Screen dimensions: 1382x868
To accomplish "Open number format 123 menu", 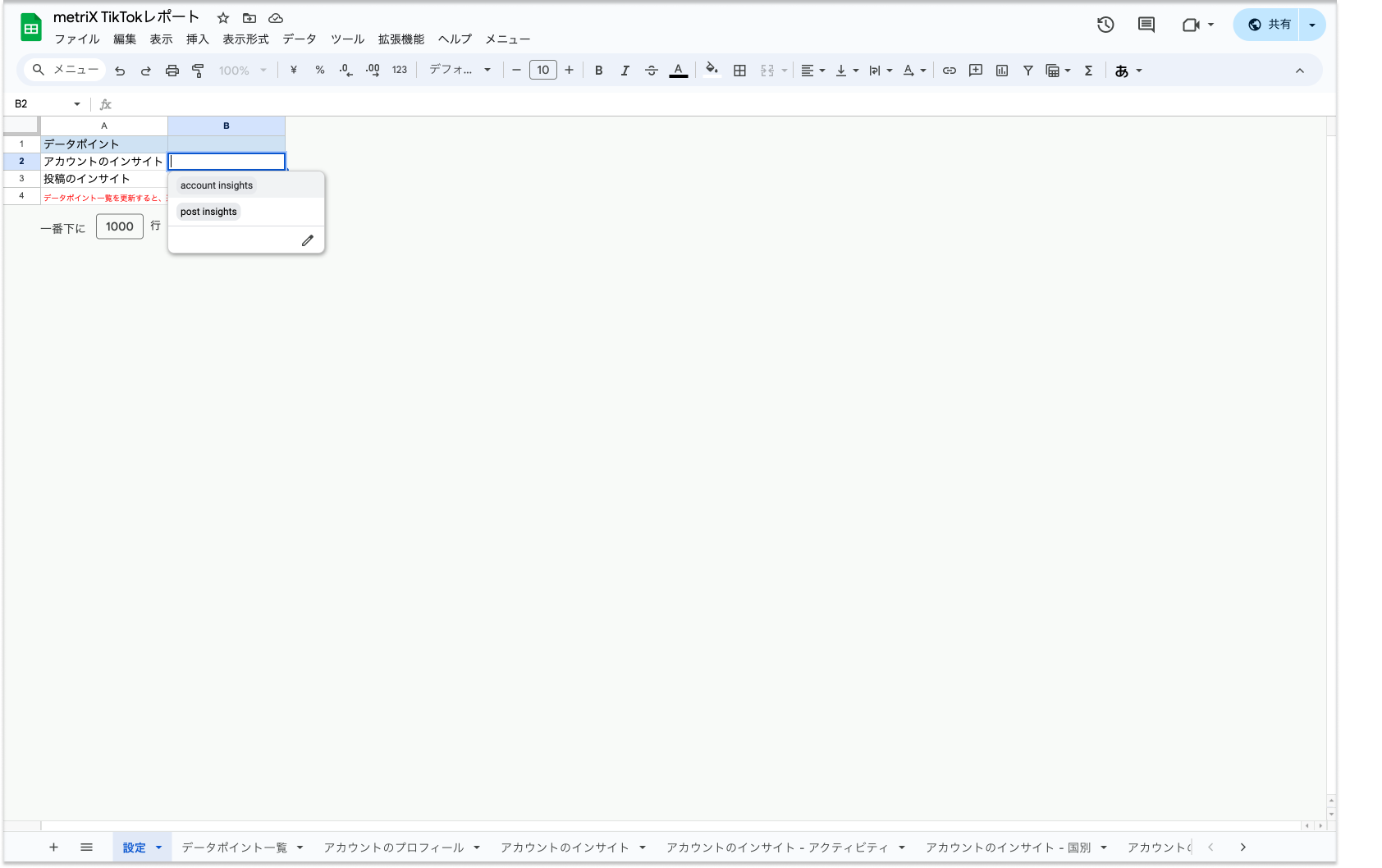I will (400, 71).
